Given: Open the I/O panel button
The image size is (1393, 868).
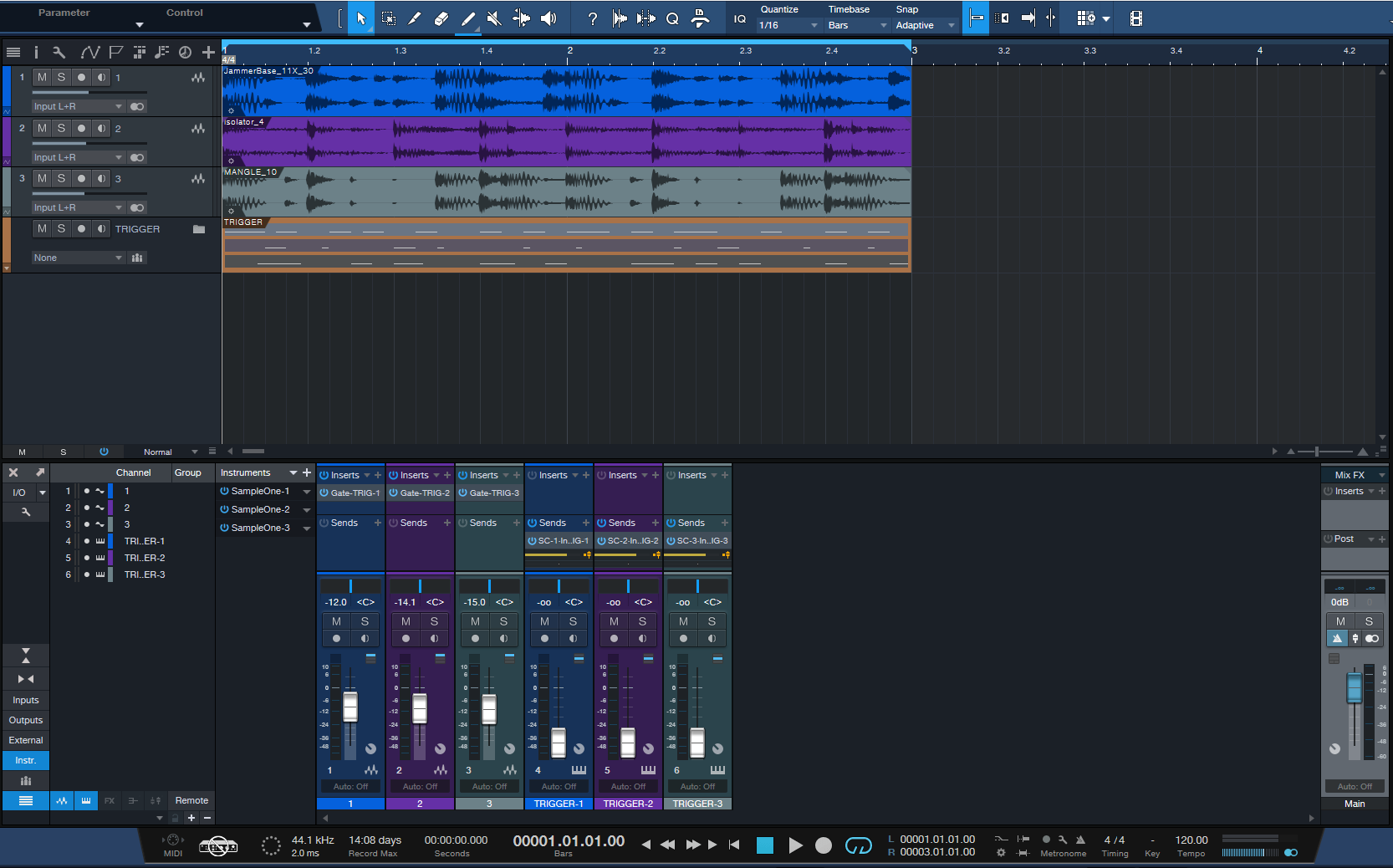Looking at the screenshot, I should point(19,493).
